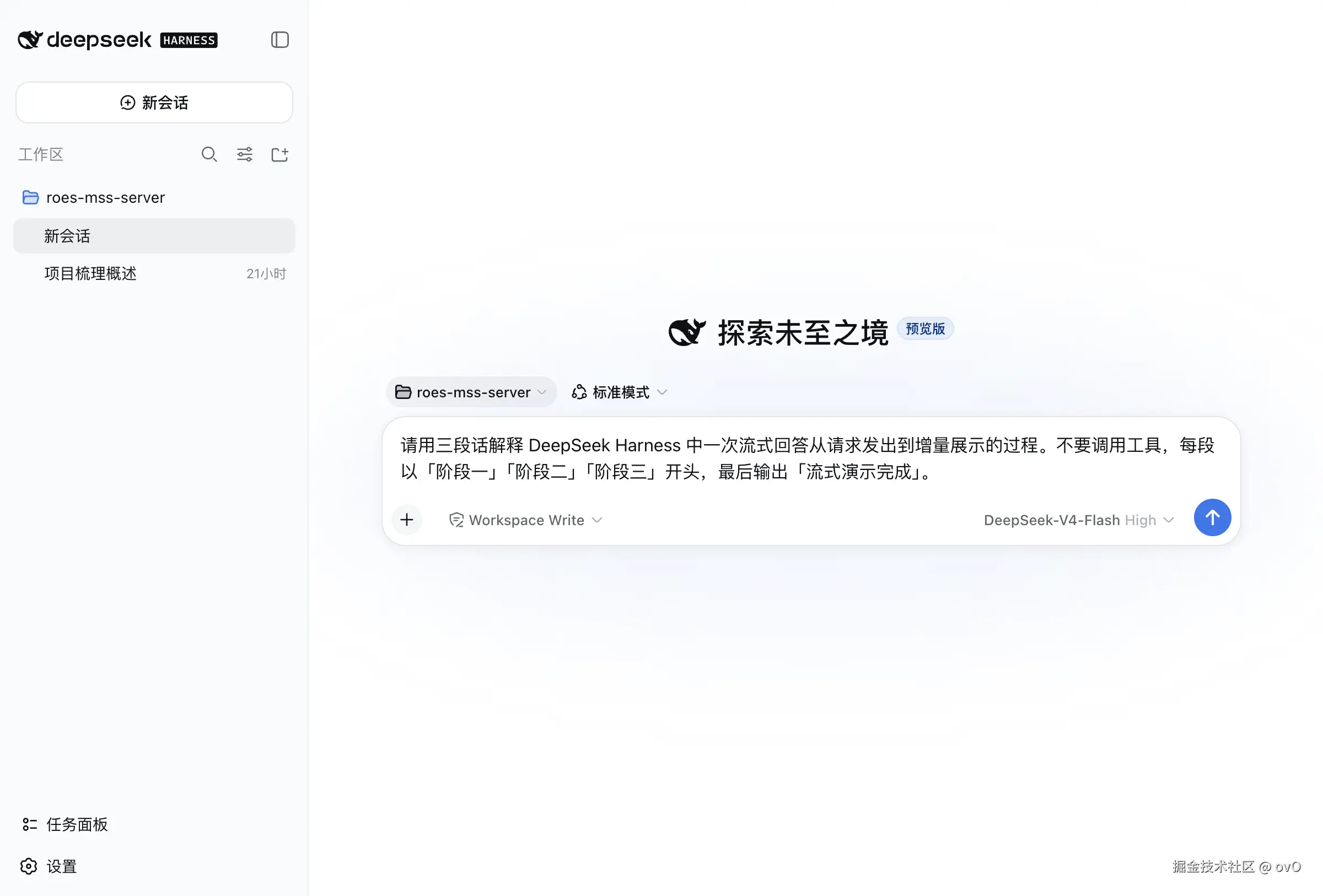This screenshot has height=896, width=1323.
Task: Open the 标准模式 mode dropdown
Action: [x=620, y=392]
